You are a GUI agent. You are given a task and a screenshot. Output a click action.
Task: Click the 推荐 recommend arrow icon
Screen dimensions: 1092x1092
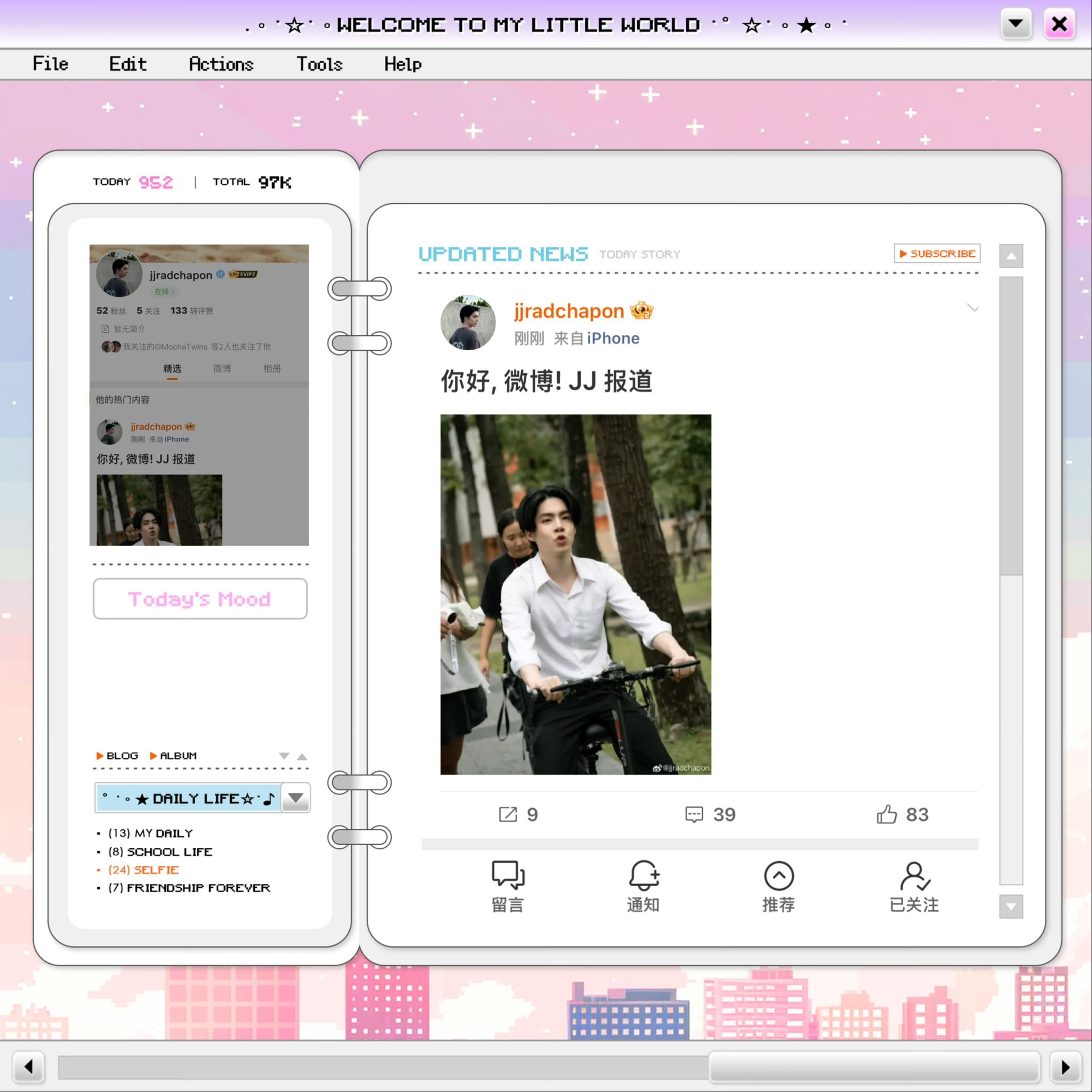[x=779, y=875]
